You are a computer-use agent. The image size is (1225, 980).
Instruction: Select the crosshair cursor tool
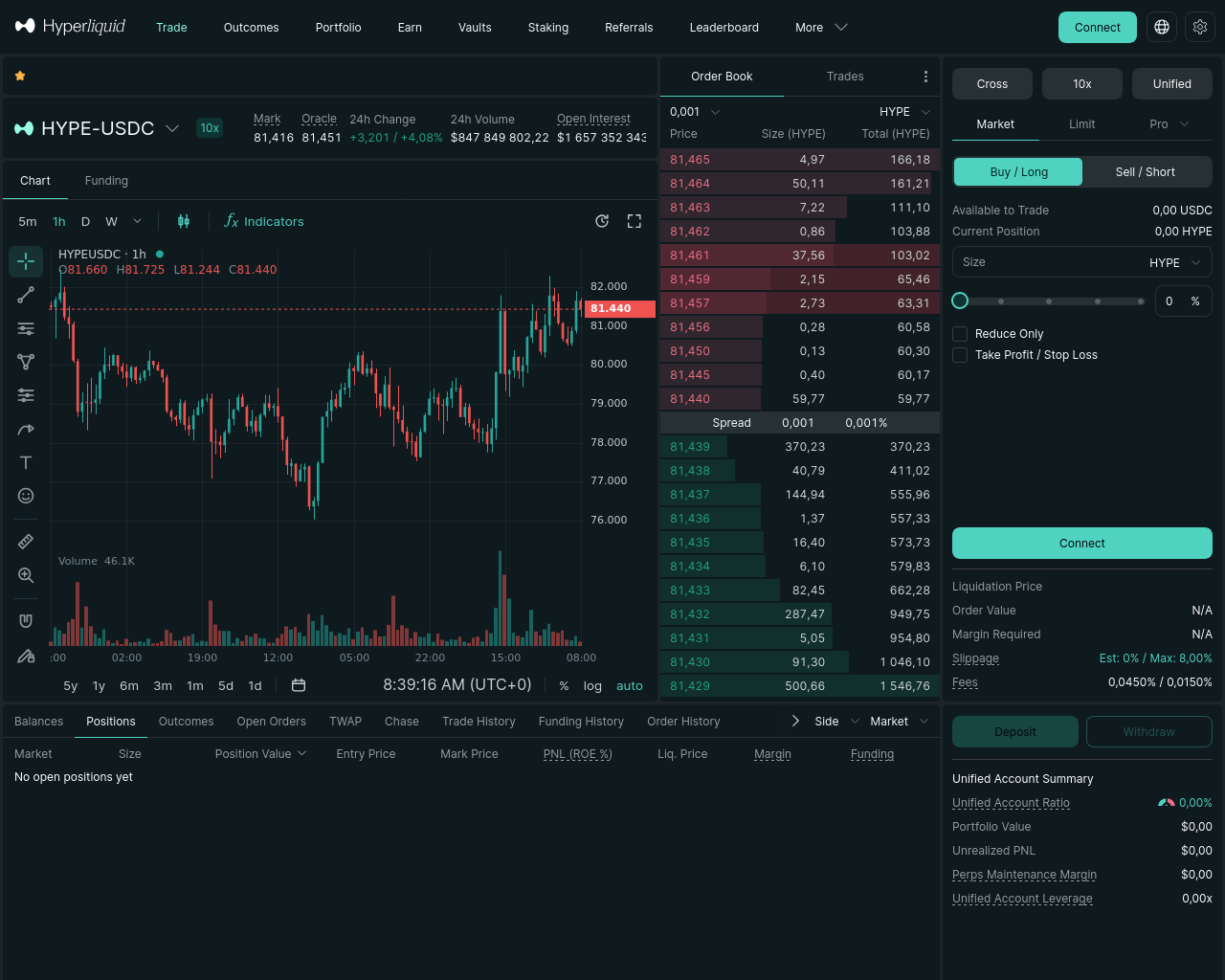(26, 261)
